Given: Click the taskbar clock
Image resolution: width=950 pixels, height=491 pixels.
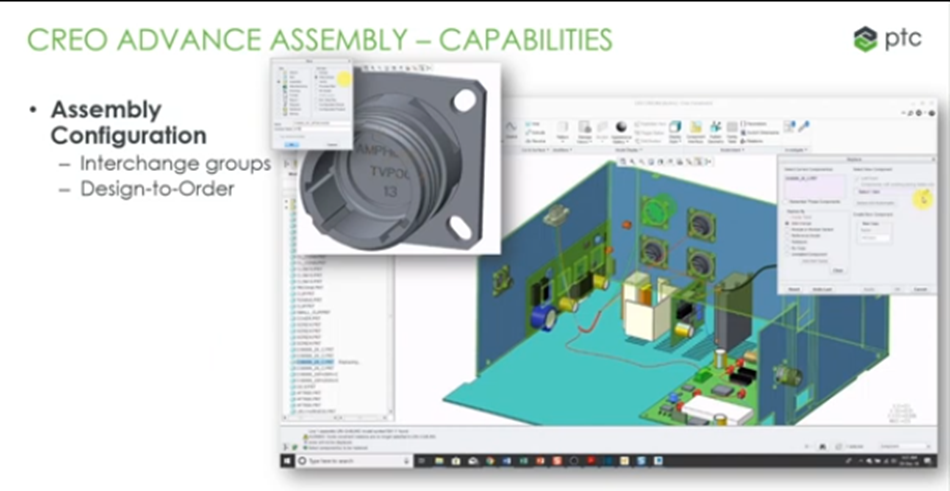Looking at the screenshot, I should 909,461.
